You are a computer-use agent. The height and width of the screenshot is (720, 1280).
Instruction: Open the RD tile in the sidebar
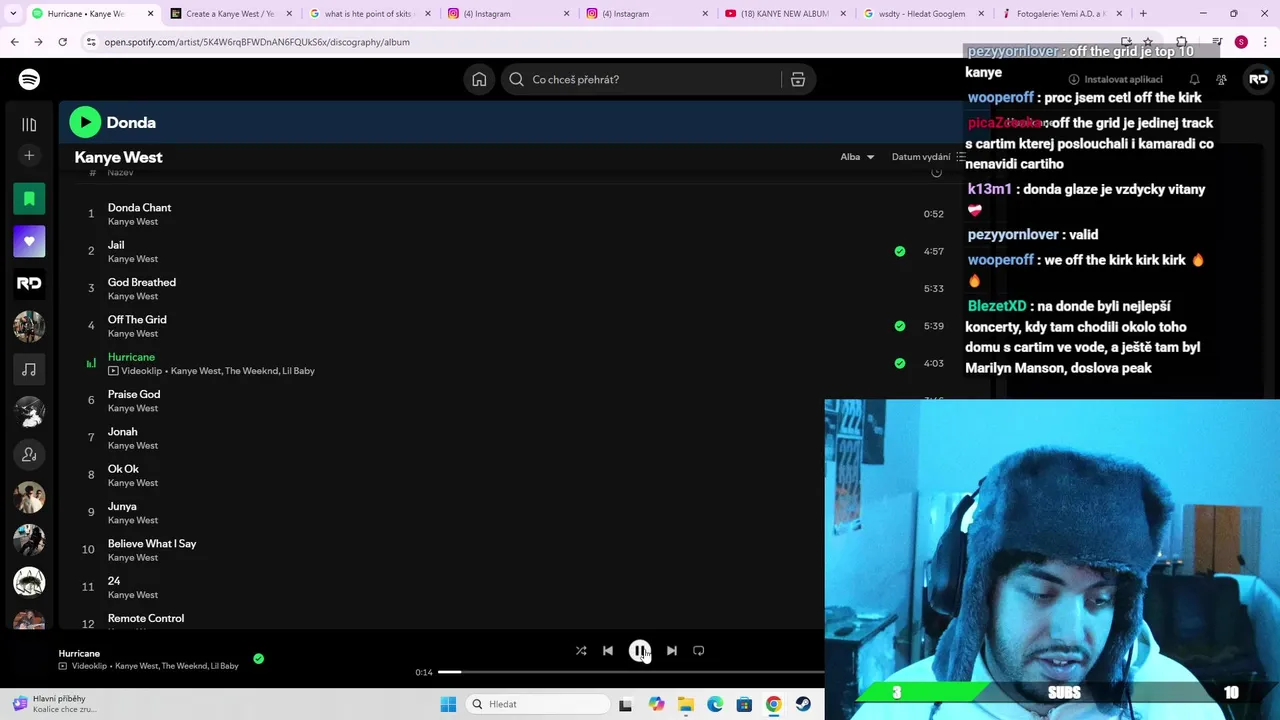[29, 284]
